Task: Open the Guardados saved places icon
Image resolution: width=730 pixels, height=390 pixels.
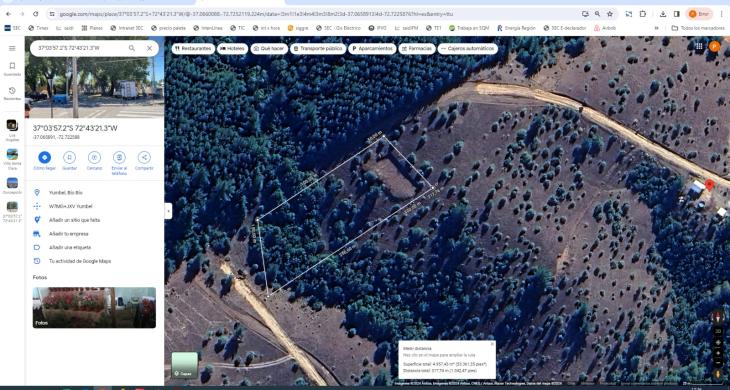Action: [x=12, y=68]
